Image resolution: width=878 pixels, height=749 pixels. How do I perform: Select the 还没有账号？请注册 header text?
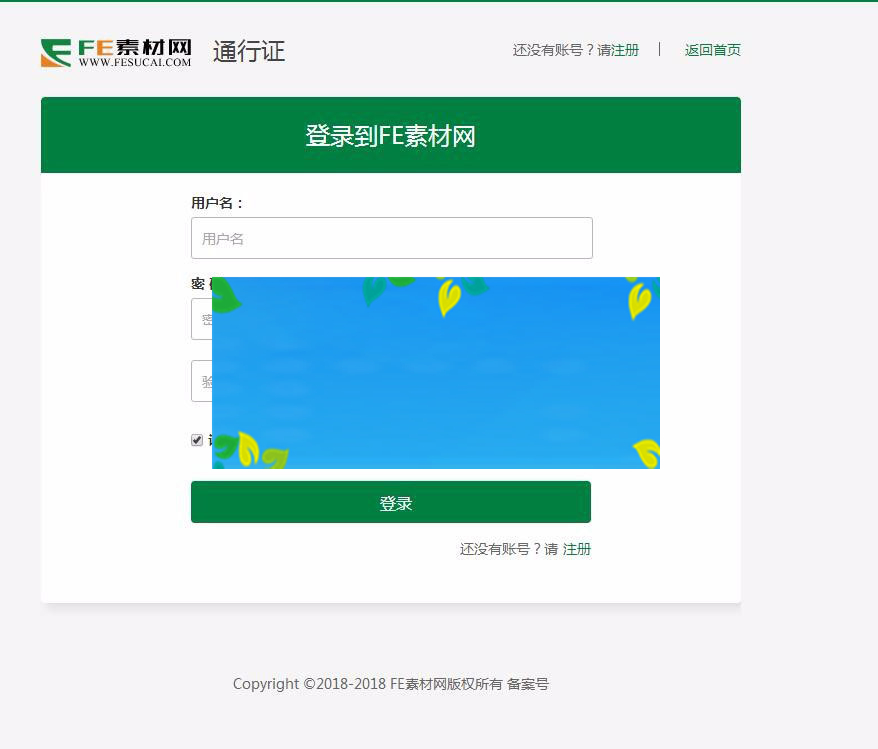pyautogui.click(x=576, y=50)
